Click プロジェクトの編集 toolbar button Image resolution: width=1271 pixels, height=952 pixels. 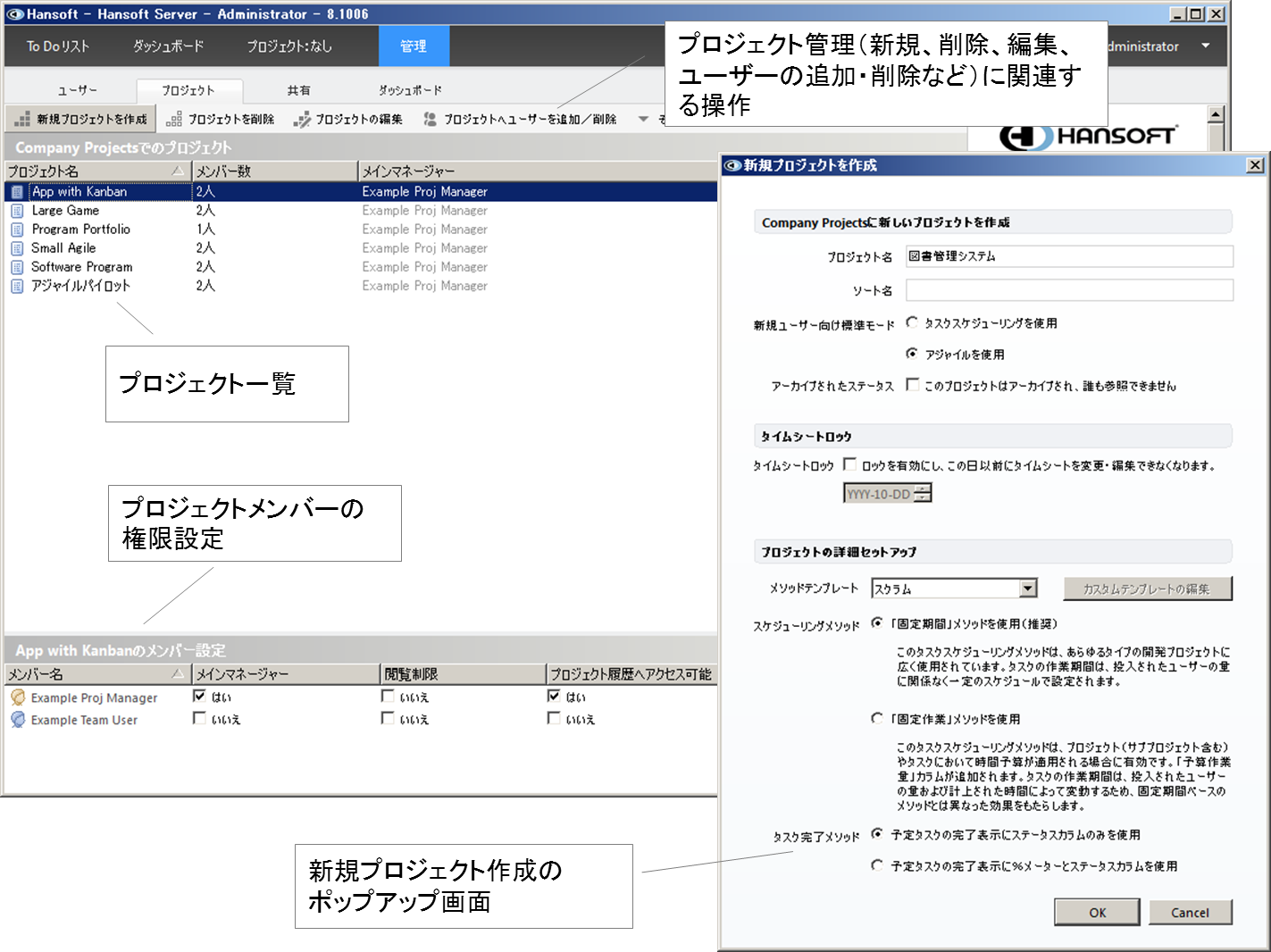pos(348,119)
